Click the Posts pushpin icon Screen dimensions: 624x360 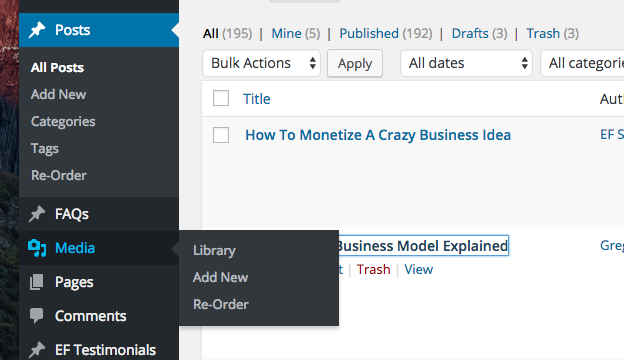(37, 30)
